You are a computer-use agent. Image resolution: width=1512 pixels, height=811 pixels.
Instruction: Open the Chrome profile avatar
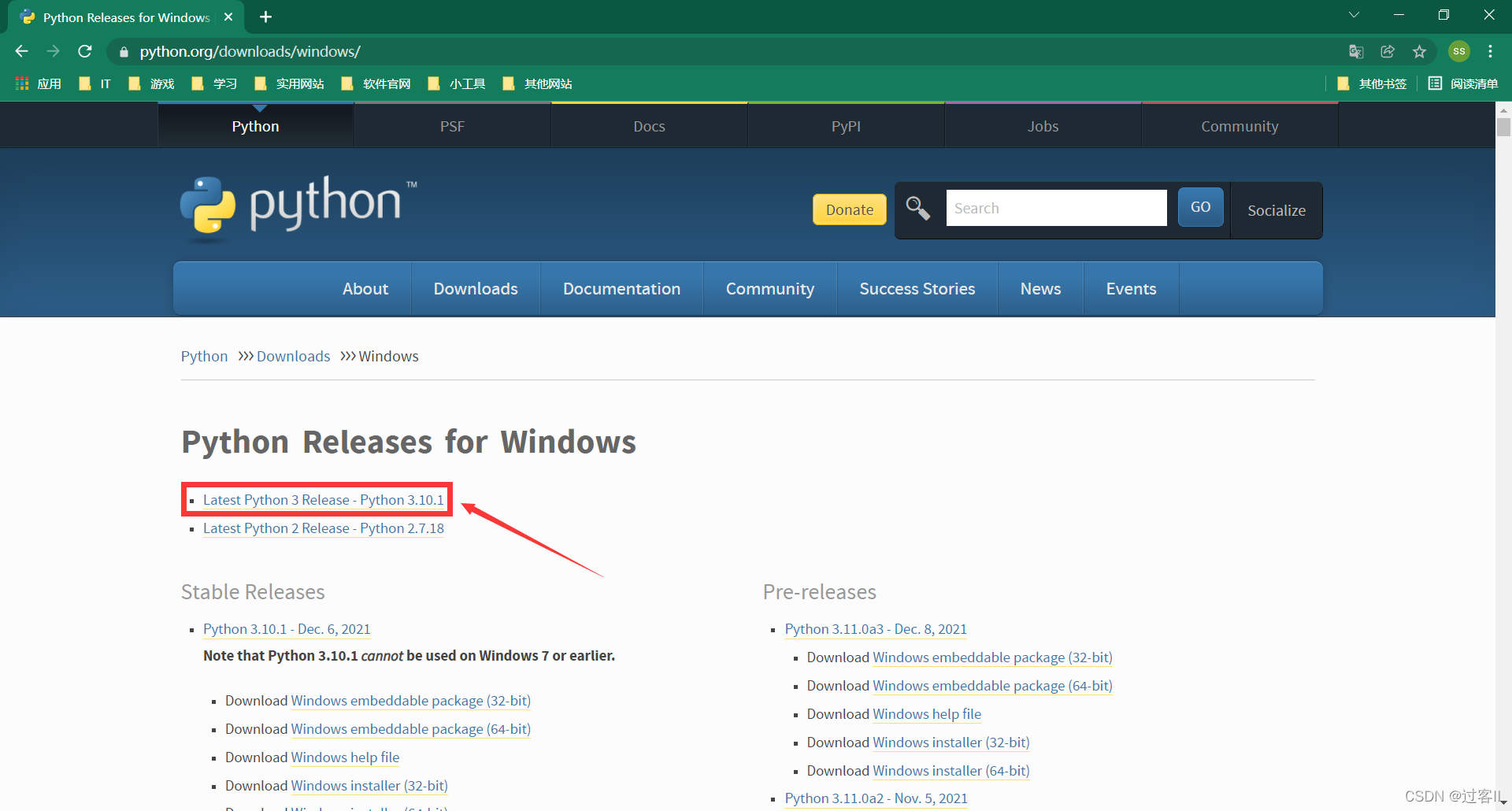click(1459, 51)
